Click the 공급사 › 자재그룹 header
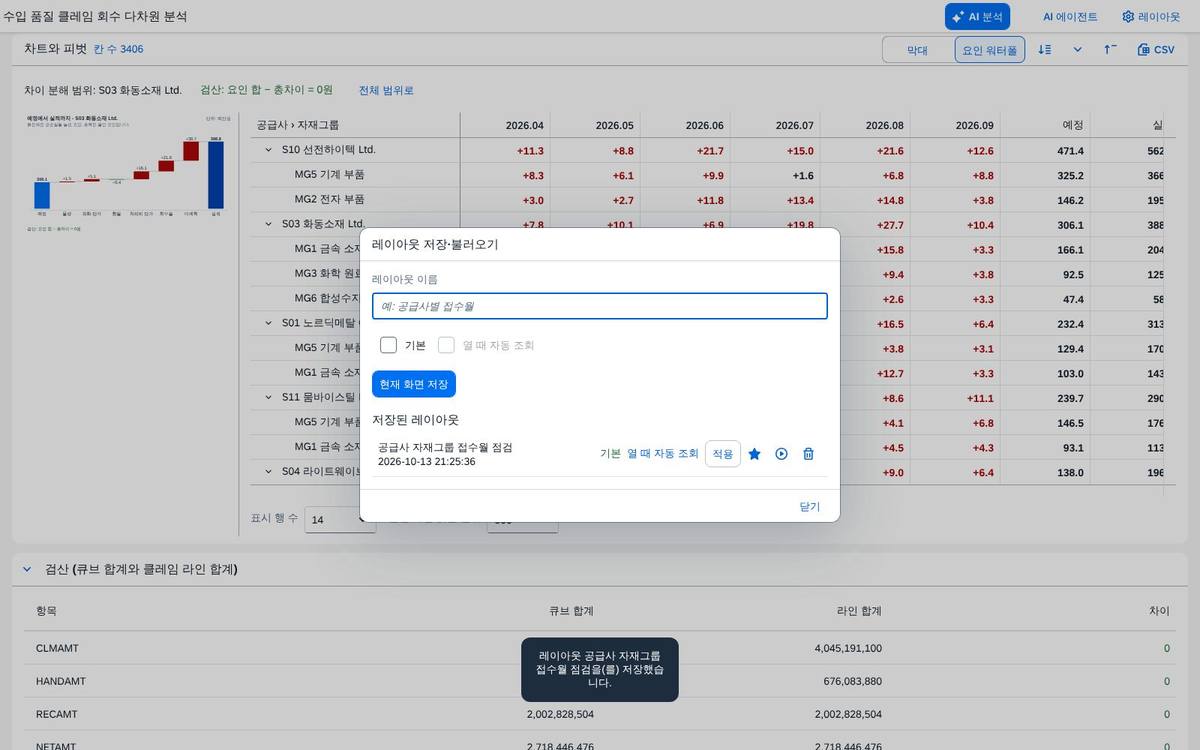Image resolution: width=1200 pixels, height=750 pixels. 298,125
